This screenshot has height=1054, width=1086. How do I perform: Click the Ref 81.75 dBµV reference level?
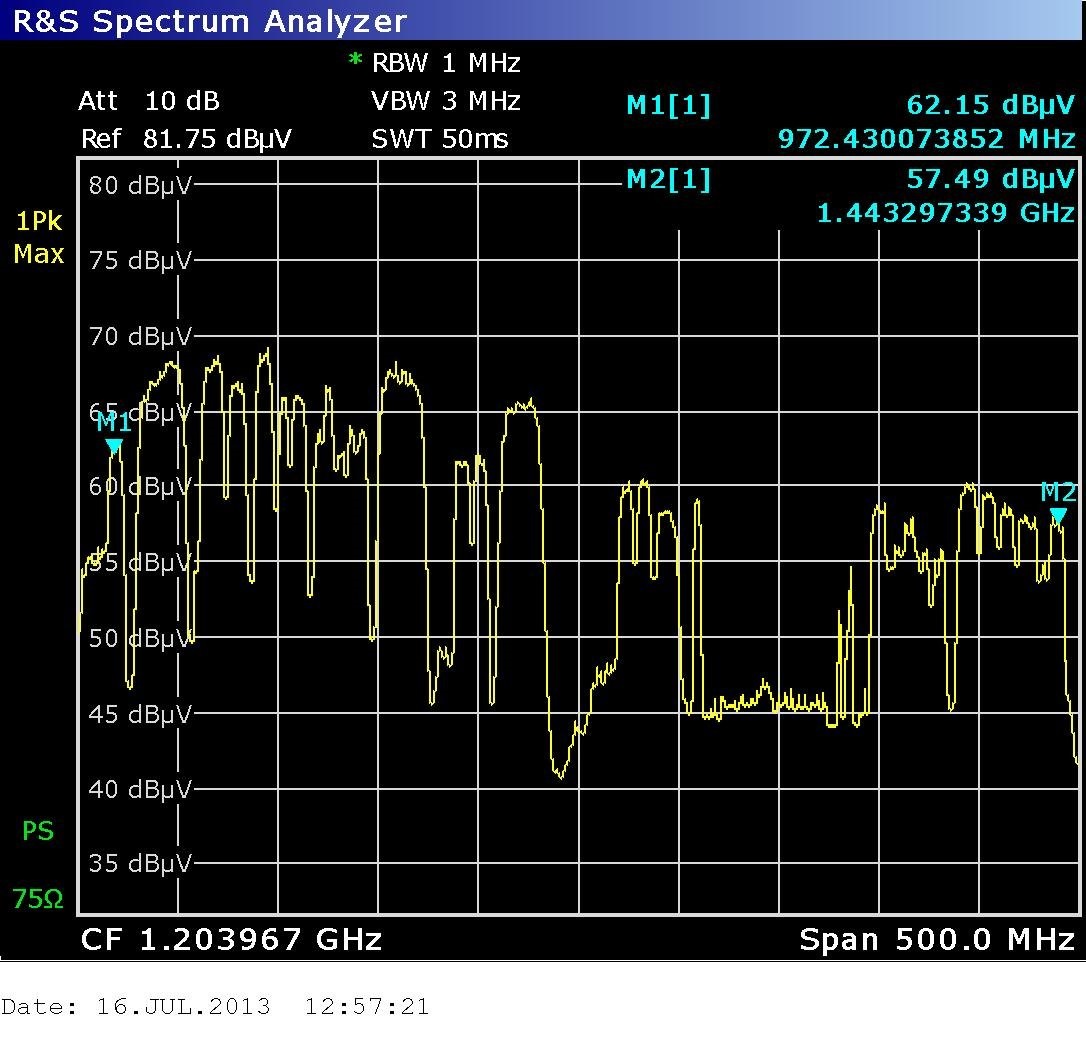pos(186,139)
